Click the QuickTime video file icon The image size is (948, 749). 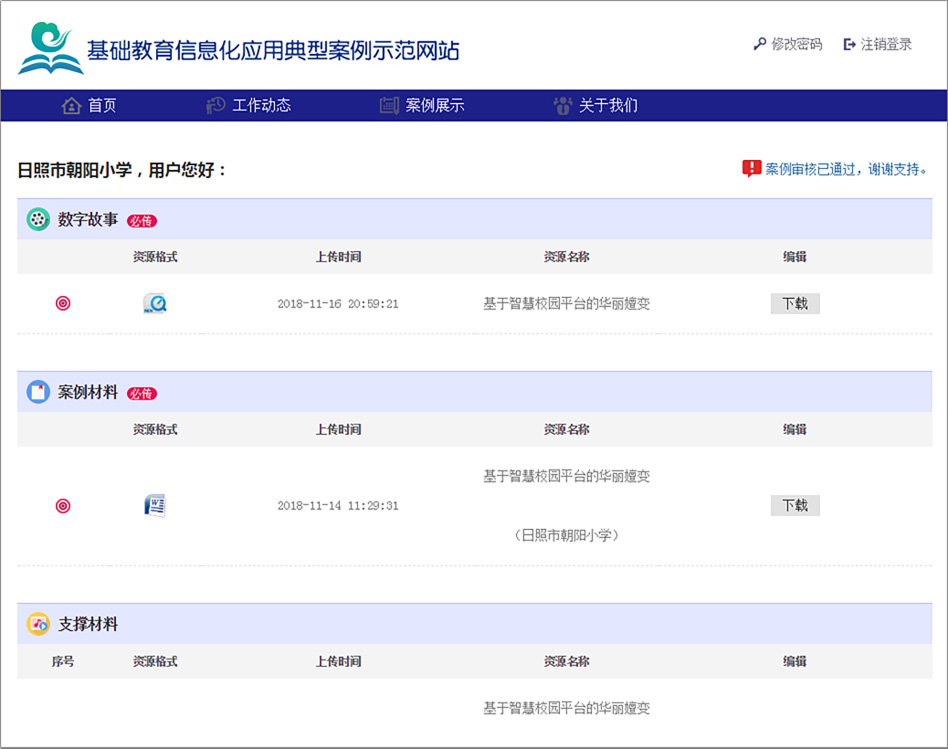[x=155, y=303]
